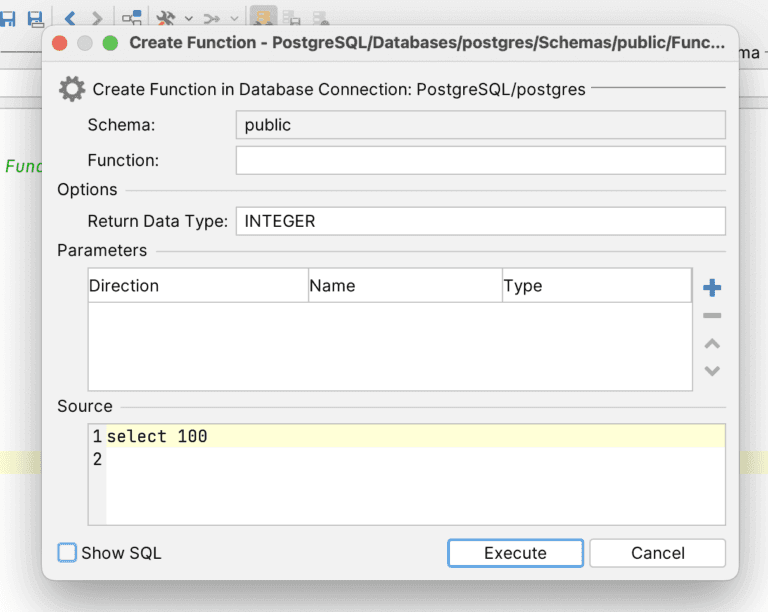Click the 'Return Data Type:' label
768x612 pixels.
pyautogui.click(x=158, y=221)
